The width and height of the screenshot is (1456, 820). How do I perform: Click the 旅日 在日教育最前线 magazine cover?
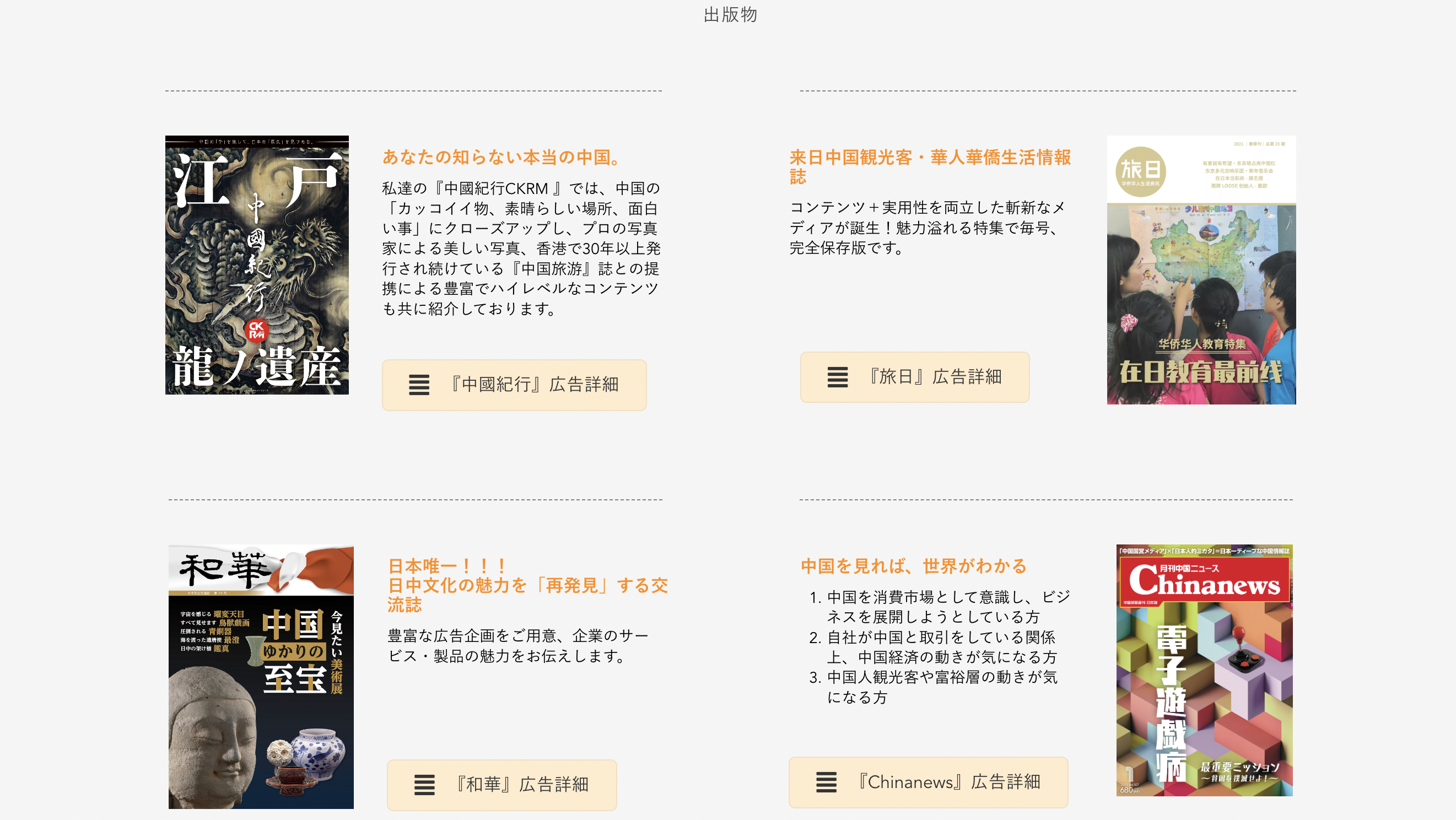(x=1201, y=269)
